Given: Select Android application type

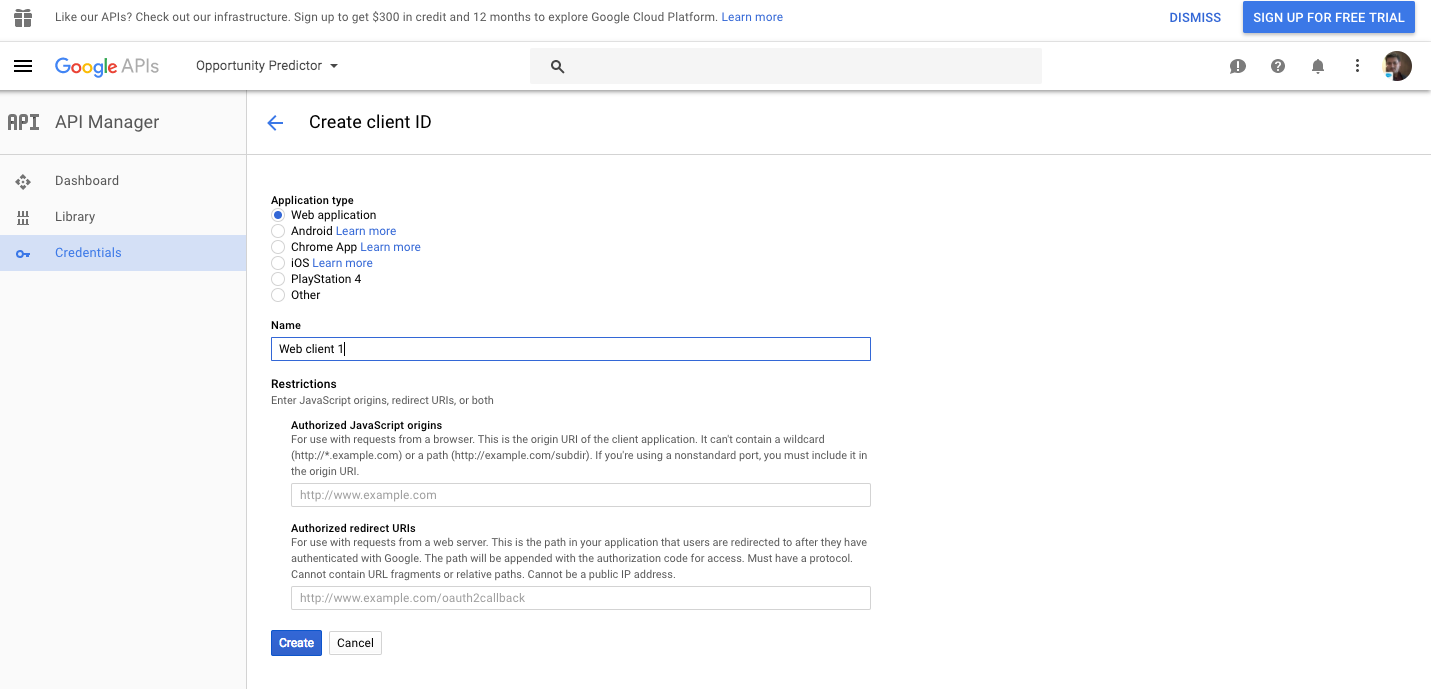Looking at the screenshot, I should tap(278, 231).
